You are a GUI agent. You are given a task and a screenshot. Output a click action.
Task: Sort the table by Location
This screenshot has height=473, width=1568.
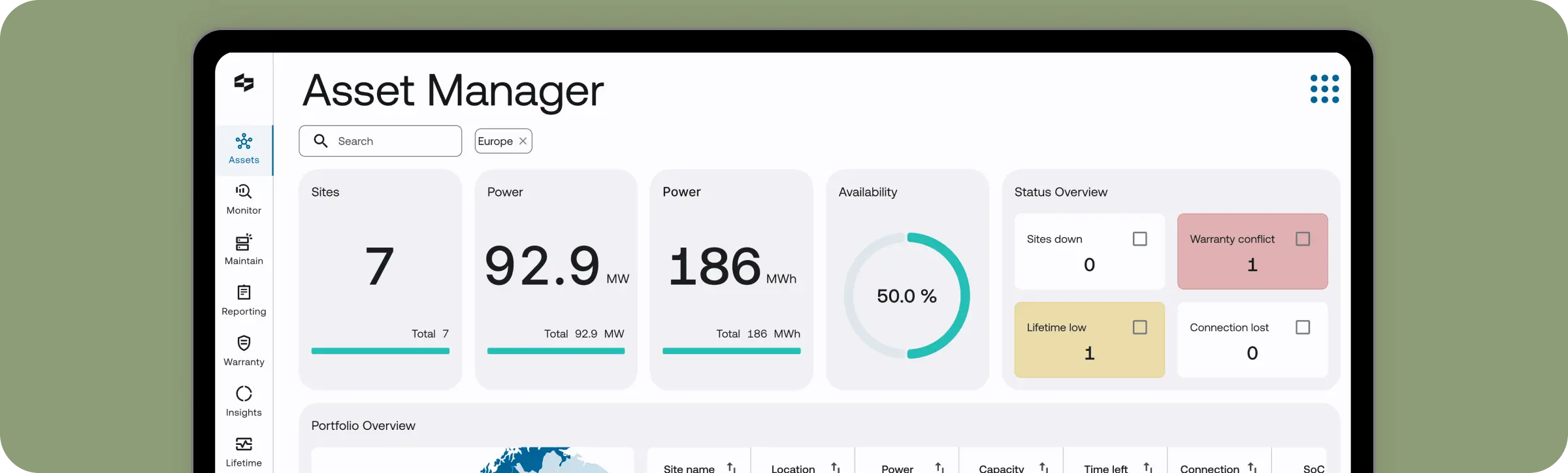click(836, 468)
